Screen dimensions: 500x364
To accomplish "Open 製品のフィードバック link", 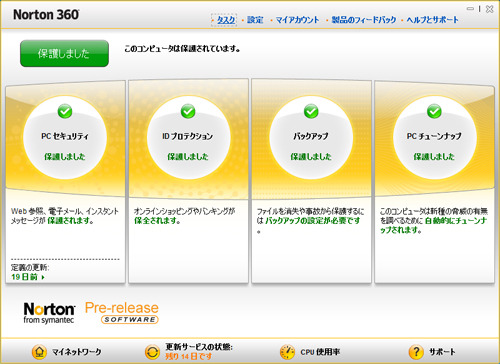I will click(x=364, y=20).
